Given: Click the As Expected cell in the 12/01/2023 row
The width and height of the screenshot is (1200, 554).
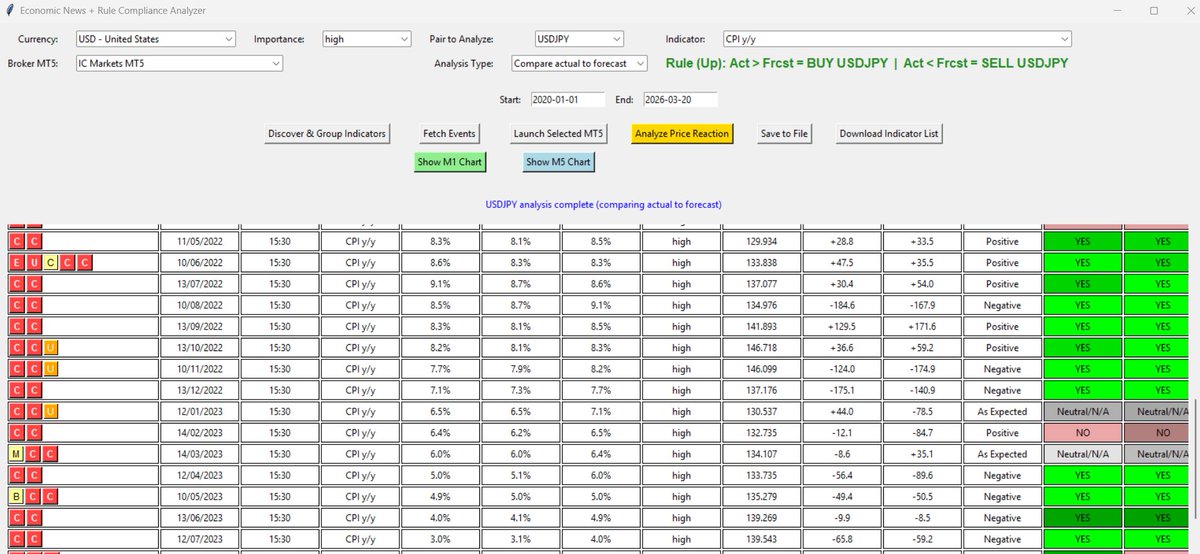Looking at the screenshot, I should tap(1002, 411).
